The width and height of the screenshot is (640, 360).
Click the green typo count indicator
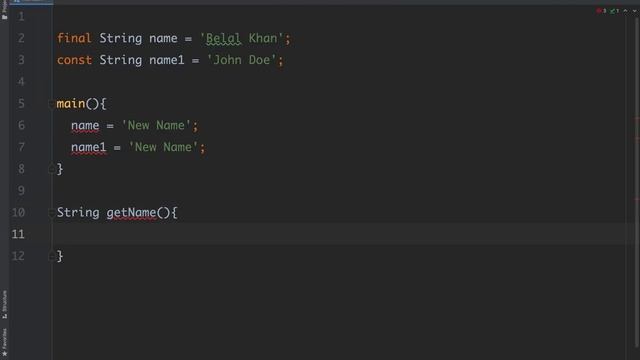[x=614, y=11]
